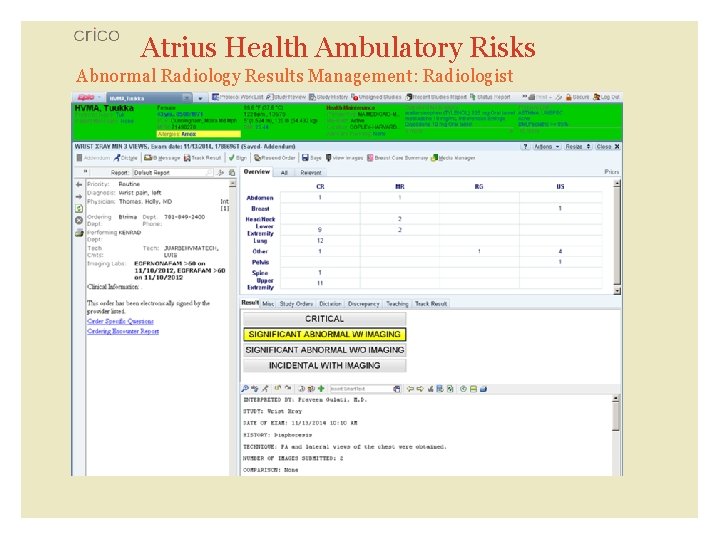Open the Ordering Encounter Report link
This screenshot has height=540, width=720.
click(123, 331)
